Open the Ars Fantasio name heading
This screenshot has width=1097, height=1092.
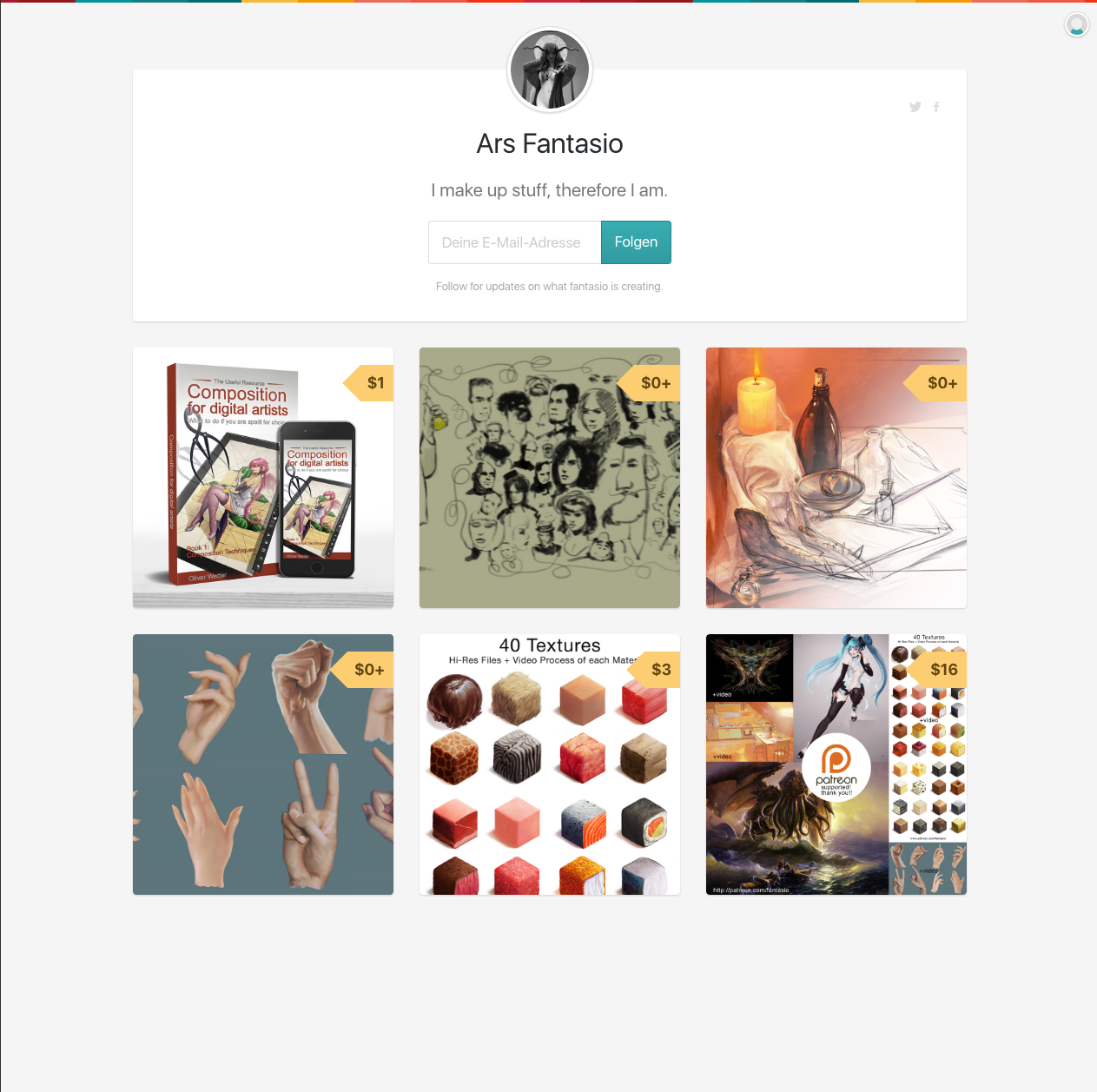550,143
